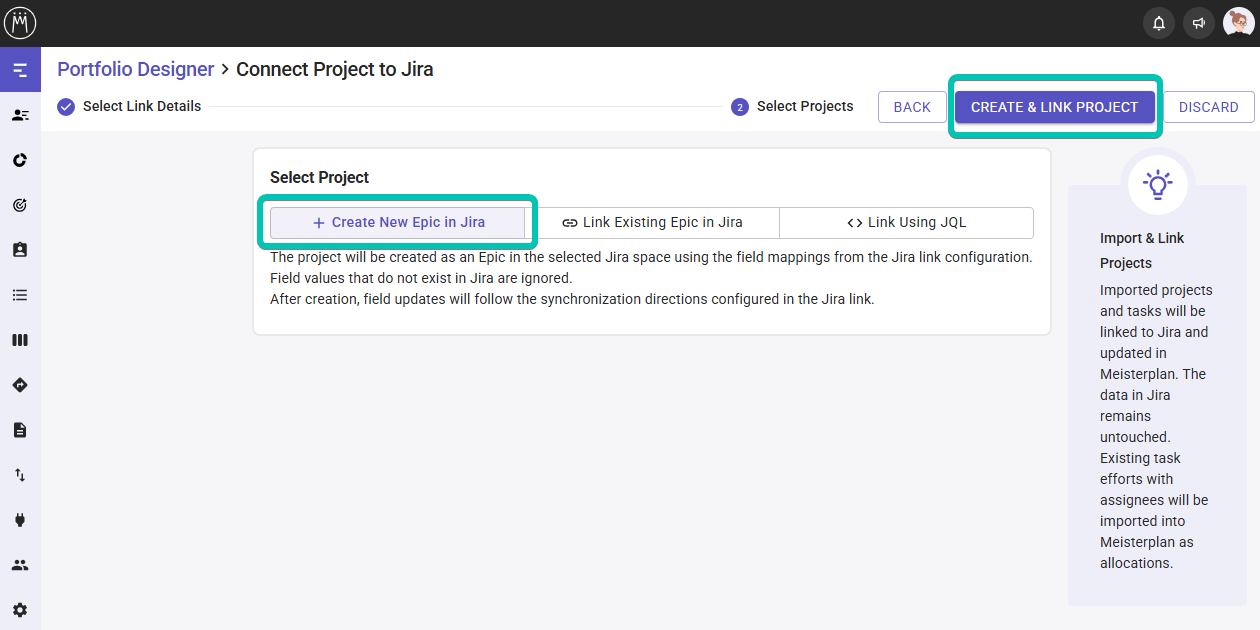Viewport: 1260px width, 630px height.
Task: Click the Meisterplan logo in the top bar
Action: (20, 23)
